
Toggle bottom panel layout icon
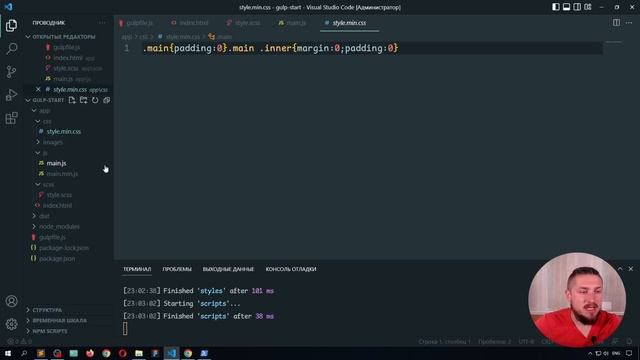(567, 7)
